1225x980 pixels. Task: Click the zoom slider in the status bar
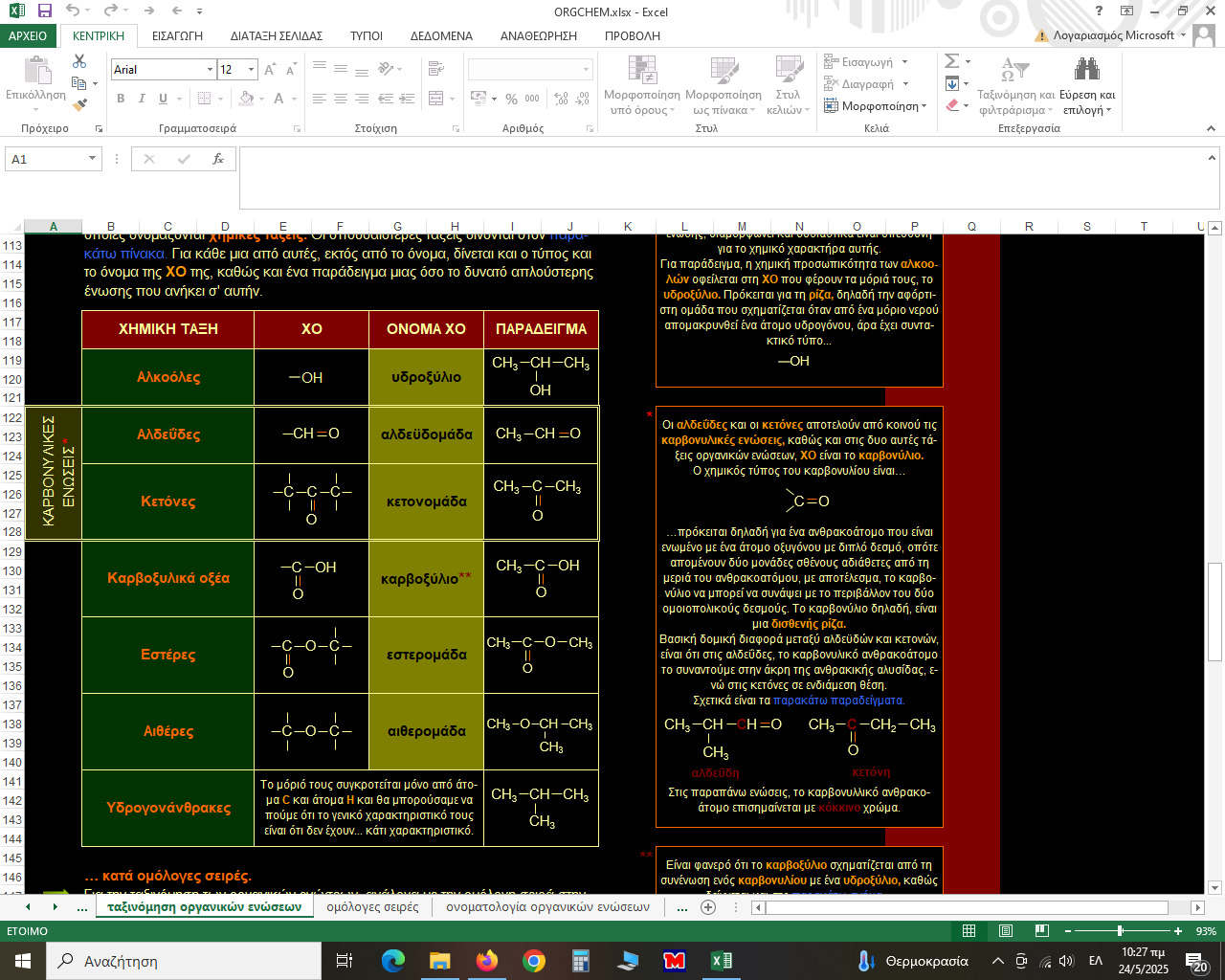click(1120, 931)
